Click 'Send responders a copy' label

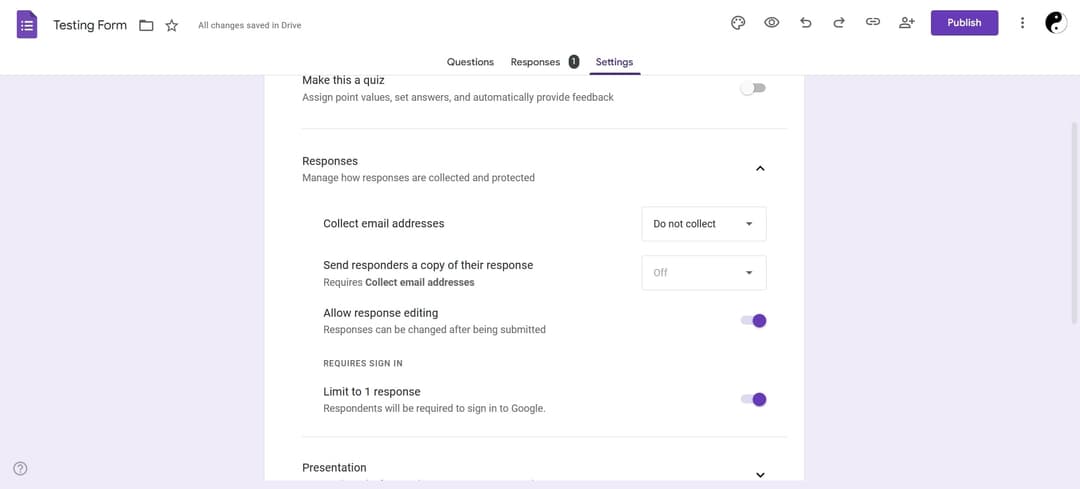click(x=428, y=265)
